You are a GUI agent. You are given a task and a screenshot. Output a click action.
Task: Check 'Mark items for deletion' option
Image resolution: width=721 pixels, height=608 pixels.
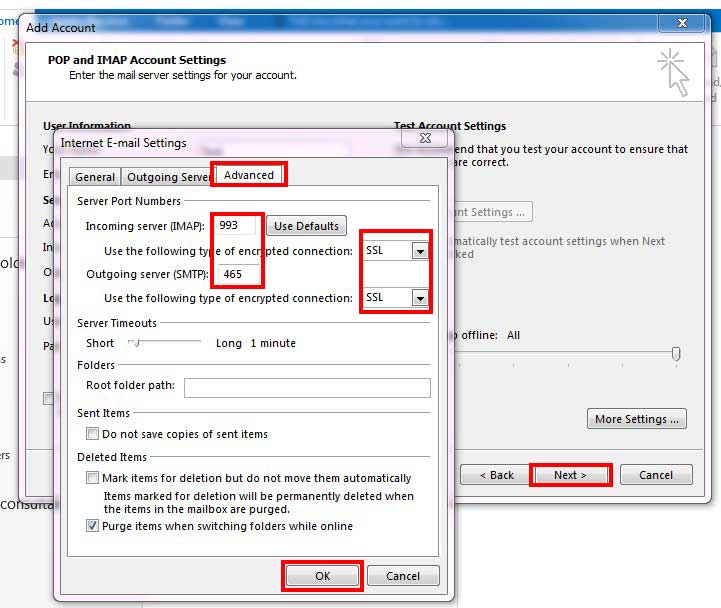pyautogui.click(x=93, y=478)
